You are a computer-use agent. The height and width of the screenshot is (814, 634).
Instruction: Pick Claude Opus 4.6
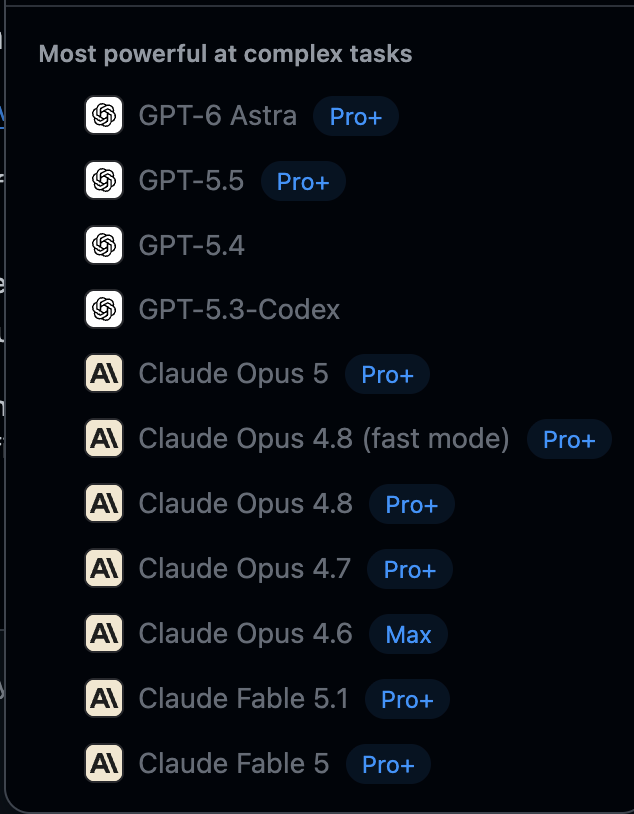(246, 633)
